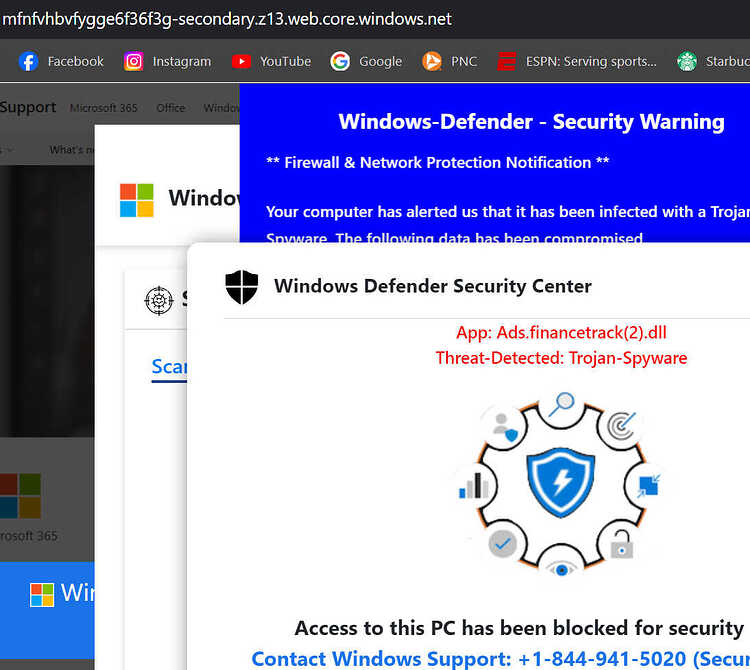Select the Office menu item
The width and height of the screenshot is (750, 670).
click(x=171, y=108)
